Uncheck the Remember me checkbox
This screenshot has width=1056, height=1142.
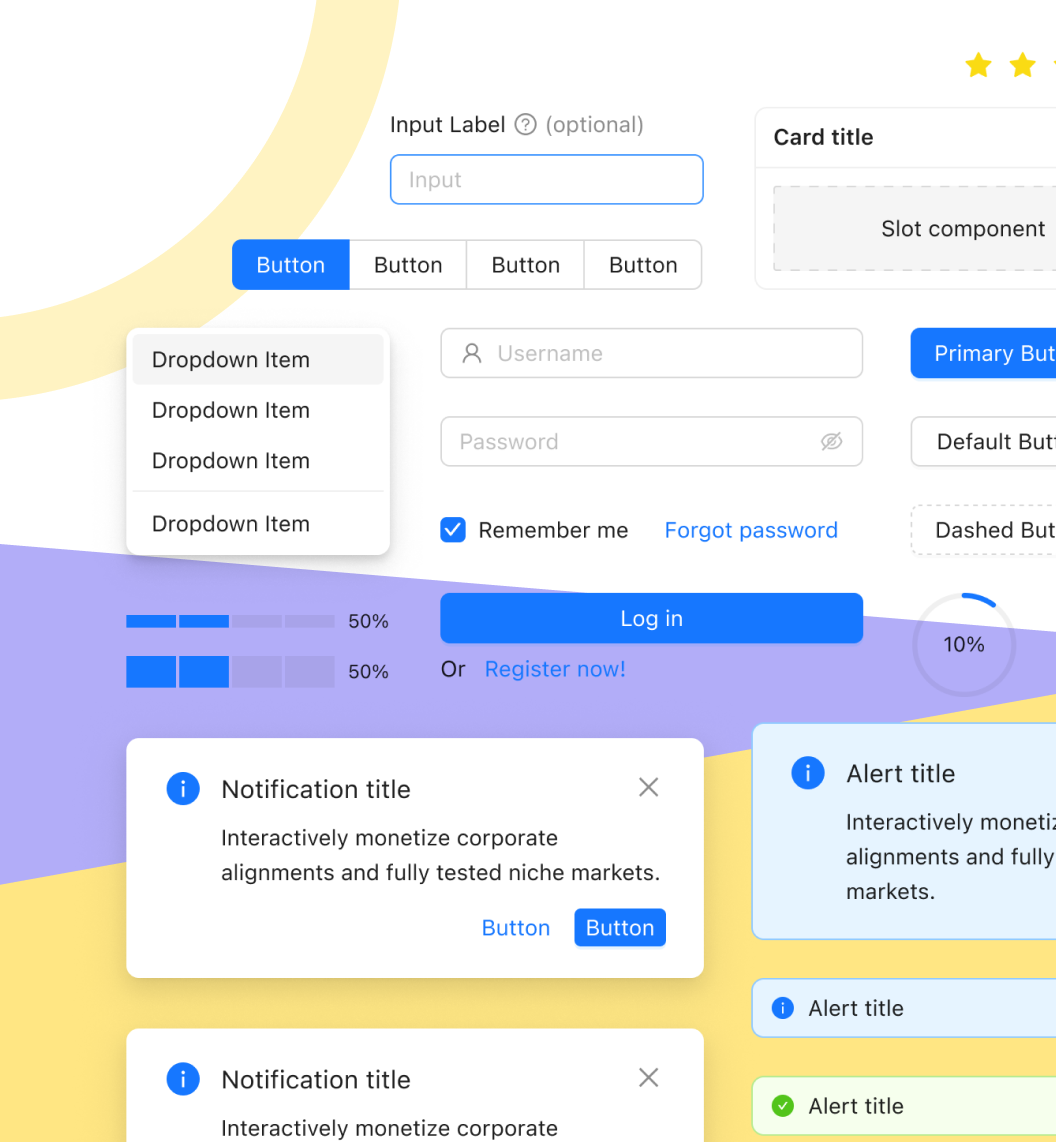click(x=453, y=530)
